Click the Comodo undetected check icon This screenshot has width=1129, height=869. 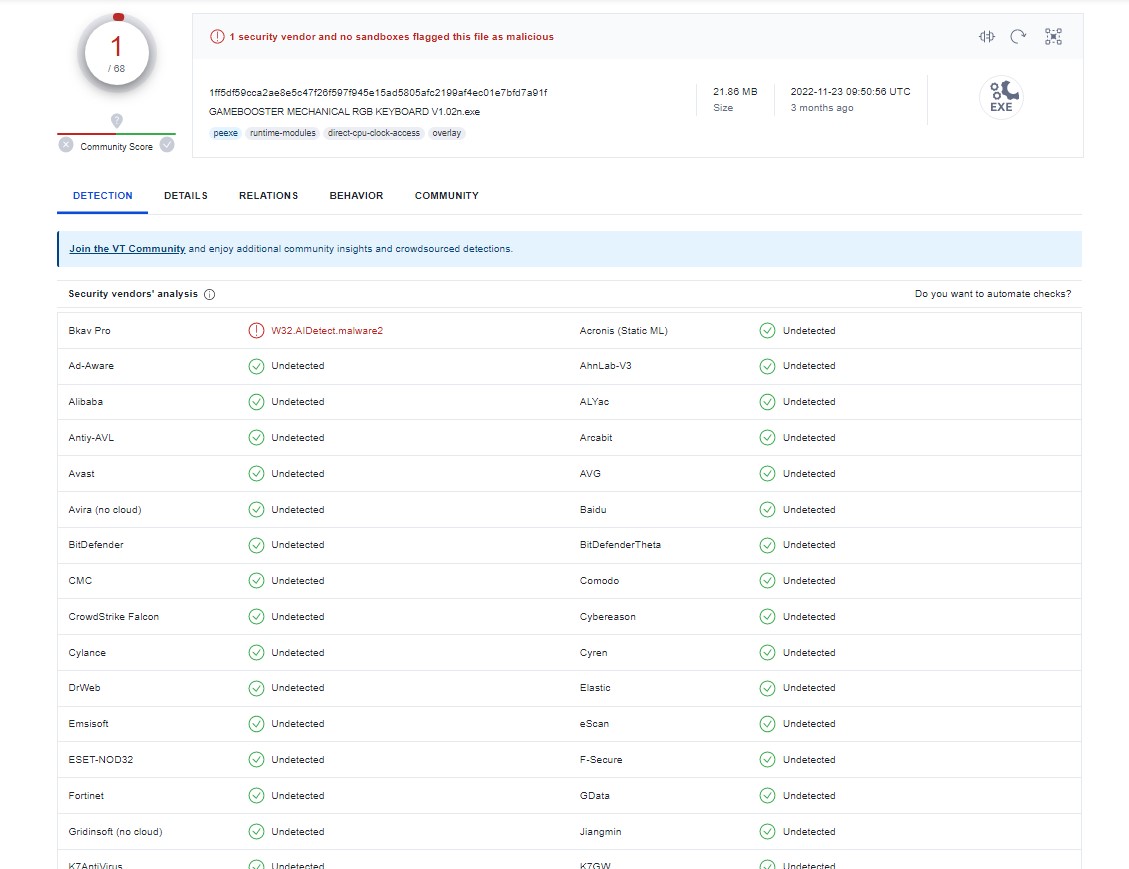768,581
